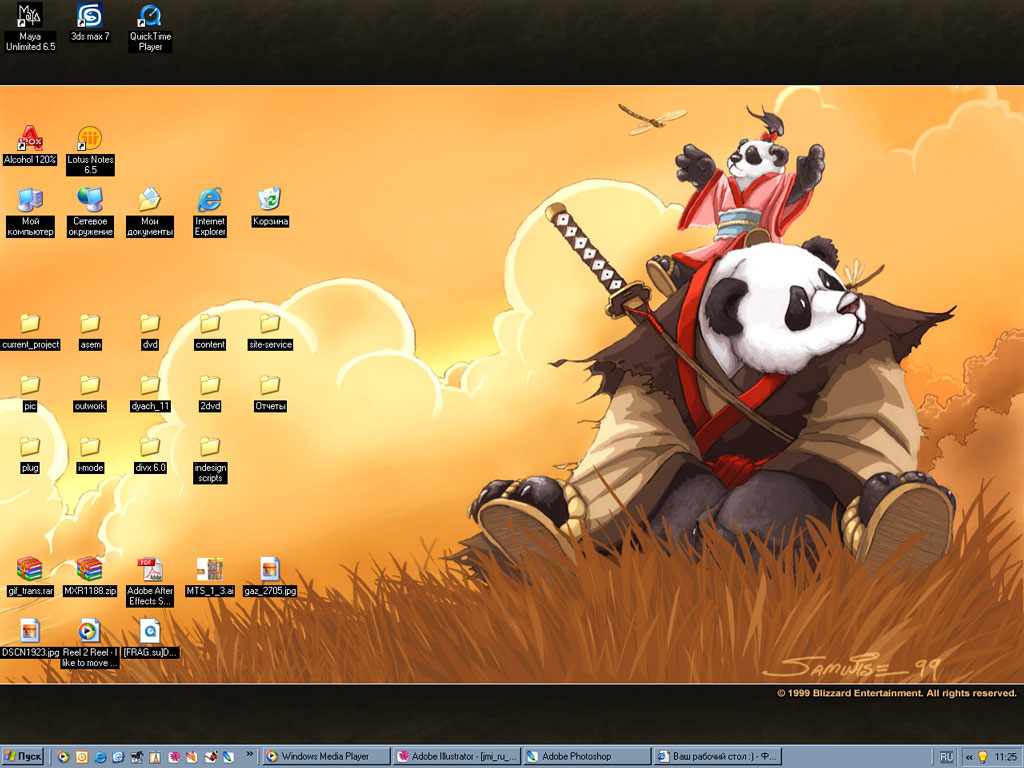Select the Сетевое окружение desktop icon
This screenshot has width=1024, height=768.
pos(90,212)
